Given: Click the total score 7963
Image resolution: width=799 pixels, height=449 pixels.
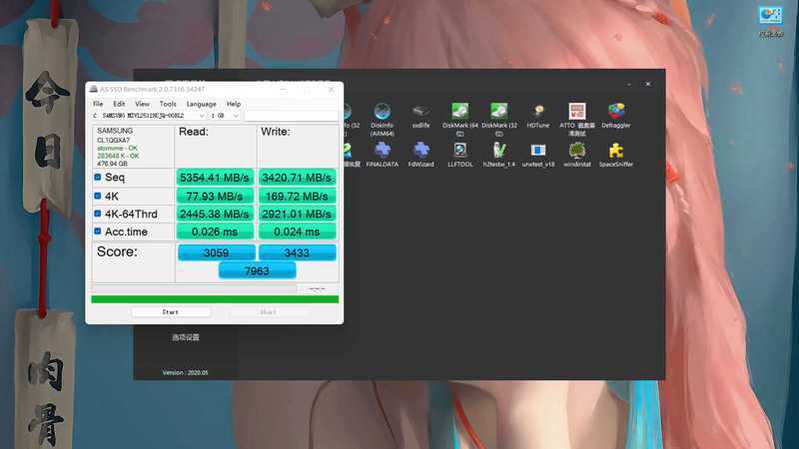Looking at the screenshot, I should point(257,271).
